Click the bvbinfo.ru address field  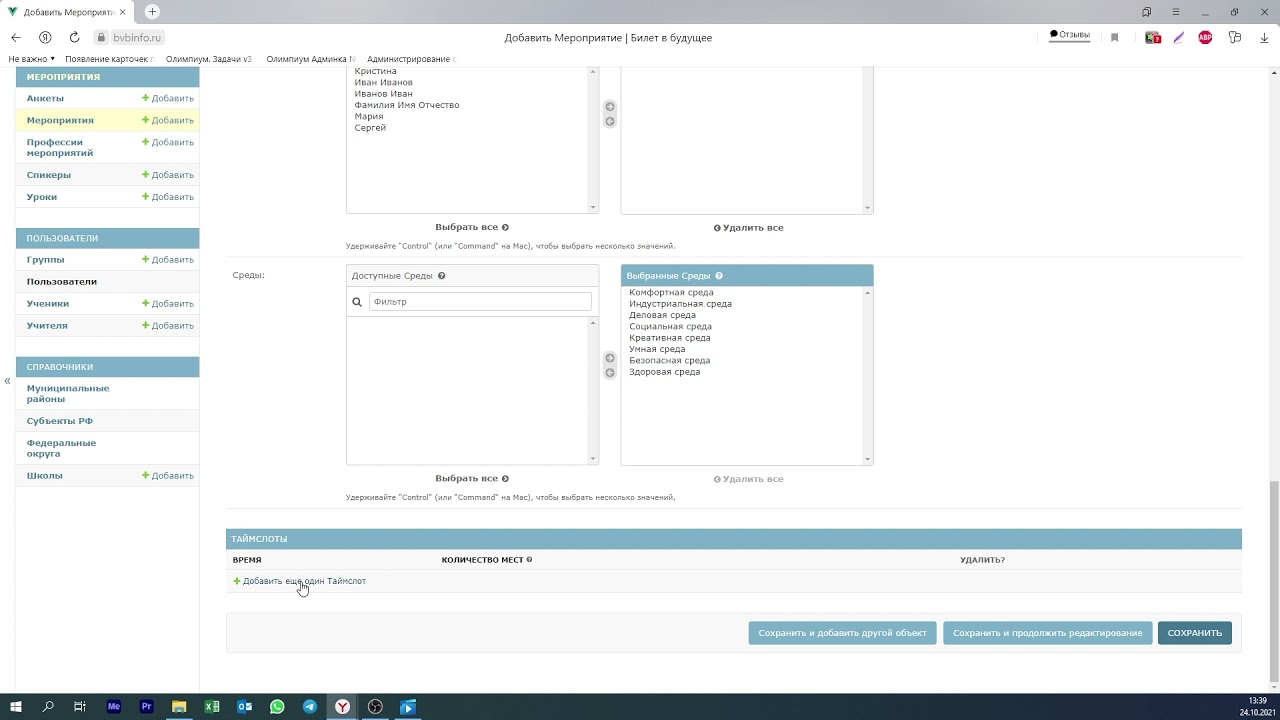[137, 37]
